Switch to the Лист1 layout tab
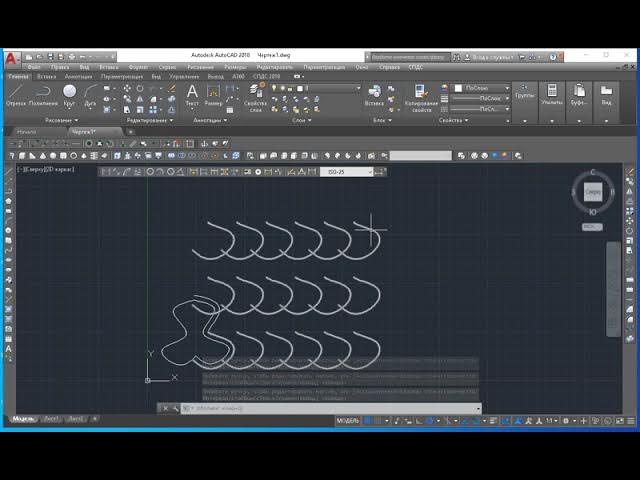Image resolution: width=640 pixels, height=480 pixels. [x=51, y=419]
